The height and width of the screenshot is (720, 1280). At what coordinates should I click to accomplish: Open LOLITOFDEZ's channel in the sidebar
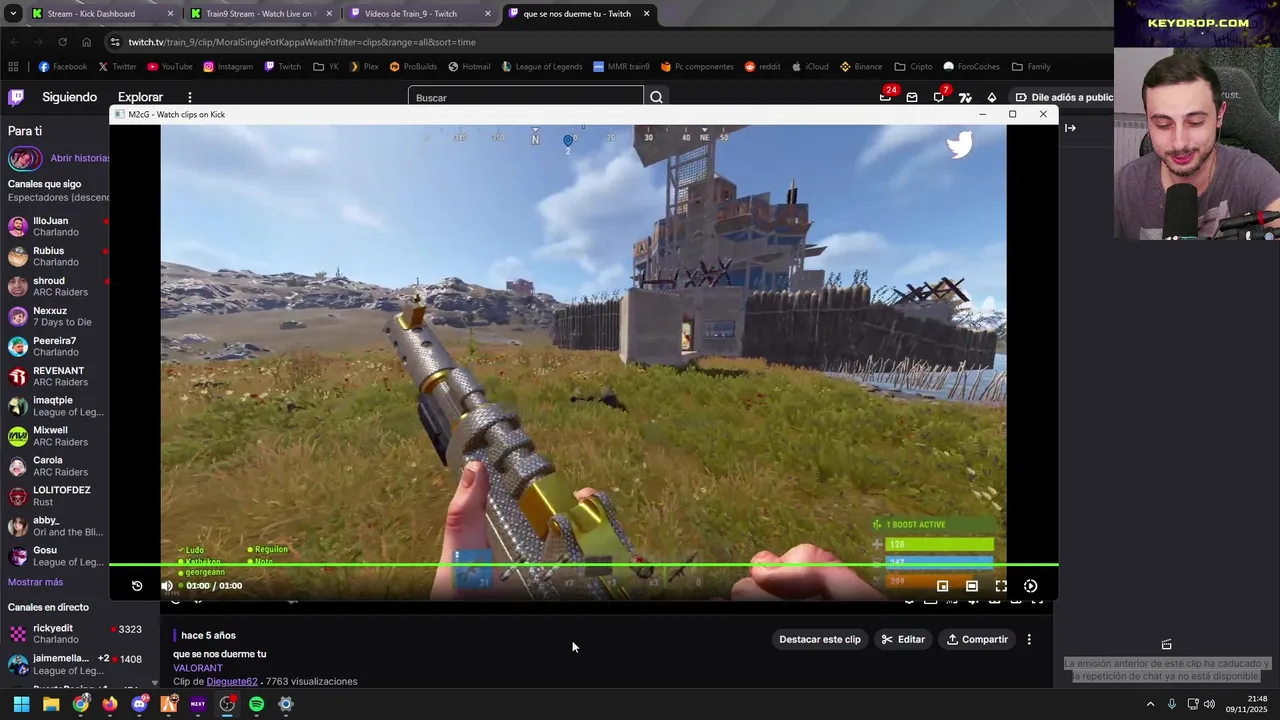[55, 496]
